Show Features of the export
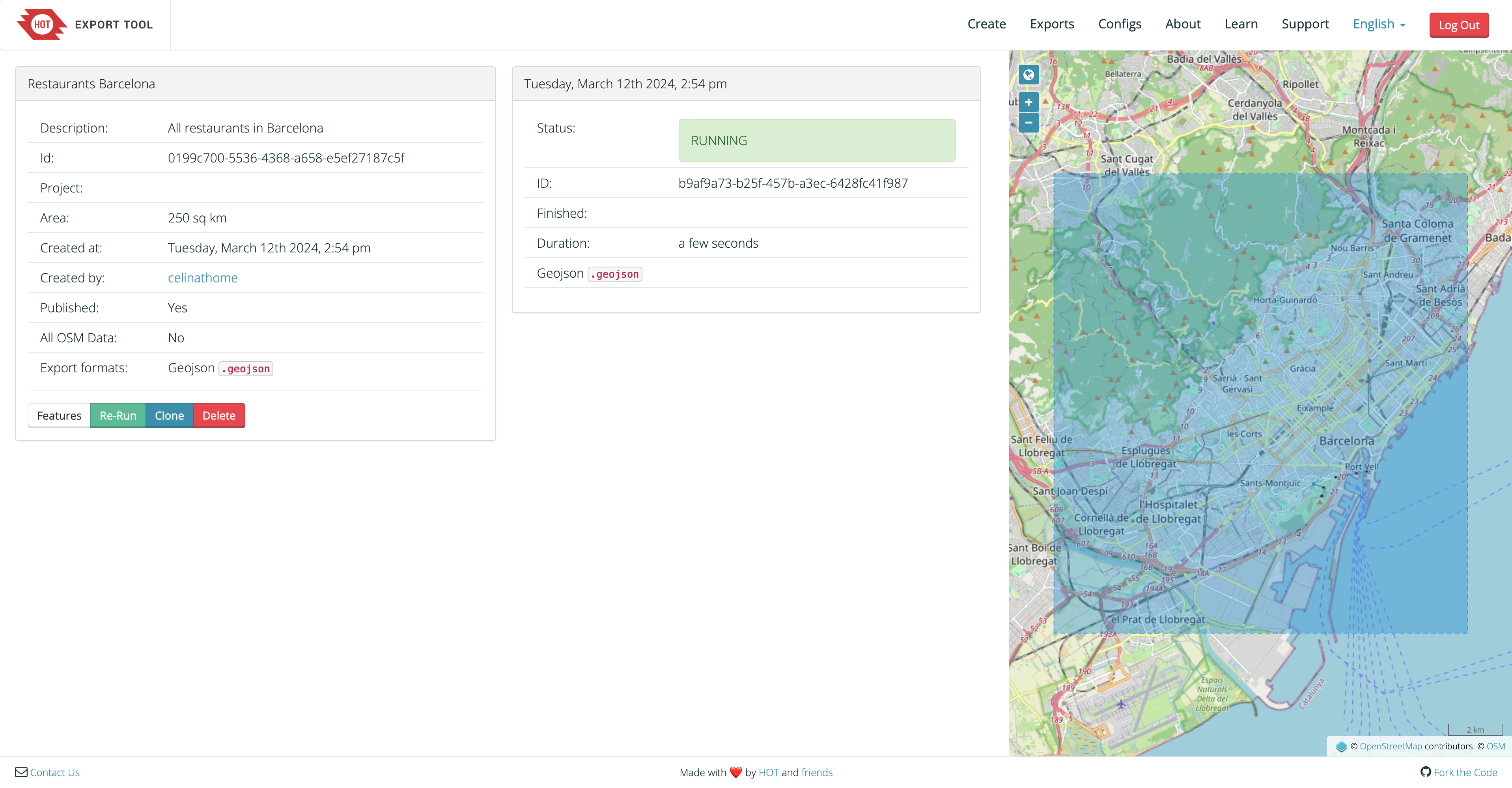 click(x=59, y=416)
